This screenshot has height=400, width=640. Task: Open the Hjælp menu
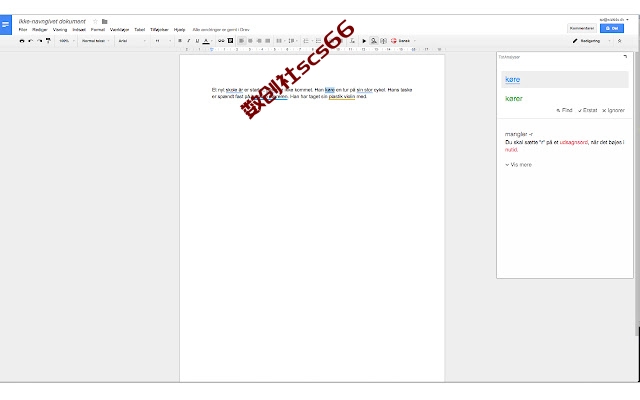(x=179, y=30)
